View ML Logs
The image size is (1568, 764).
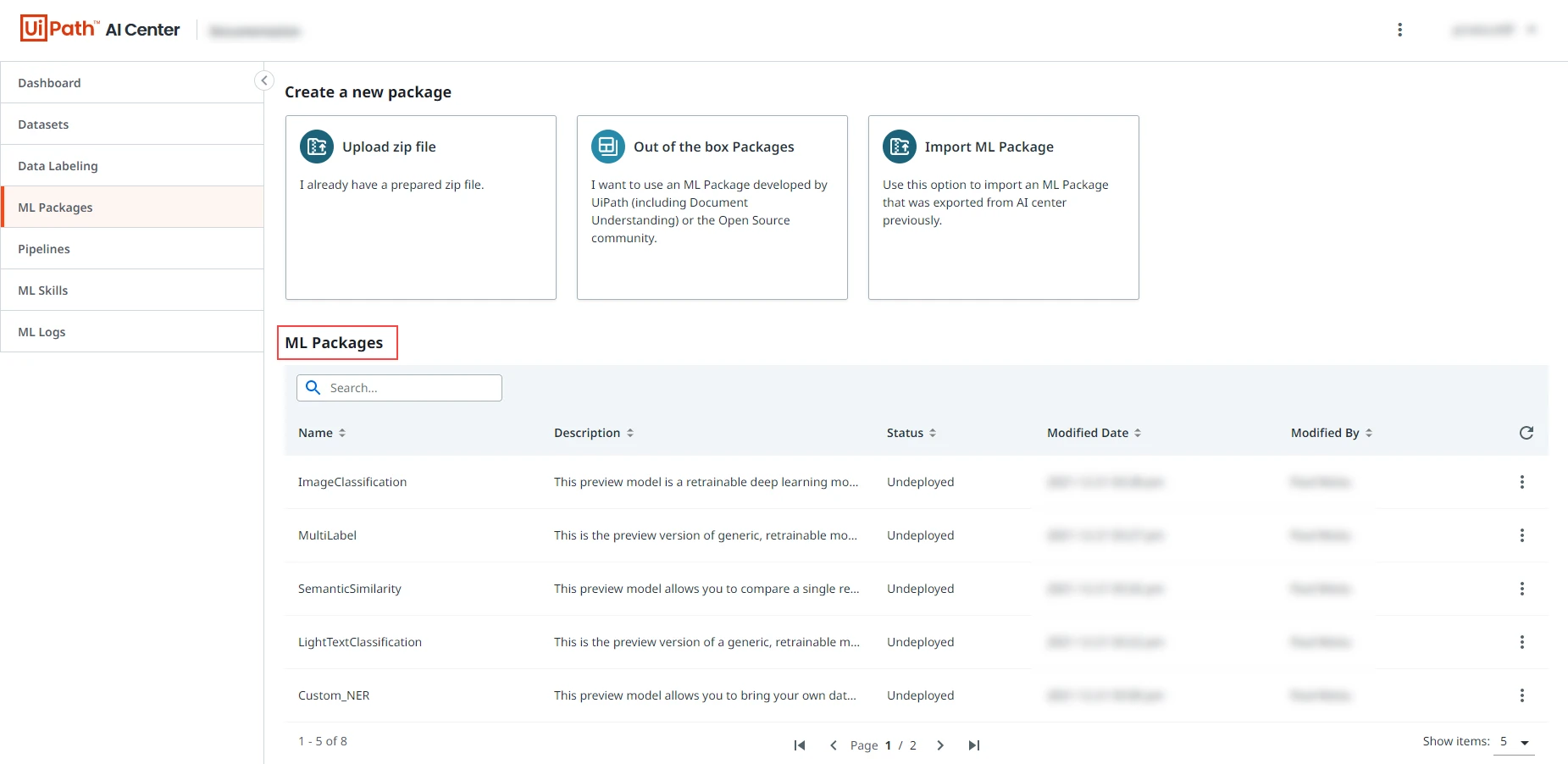pyautogui.click(x=132, y=332)
